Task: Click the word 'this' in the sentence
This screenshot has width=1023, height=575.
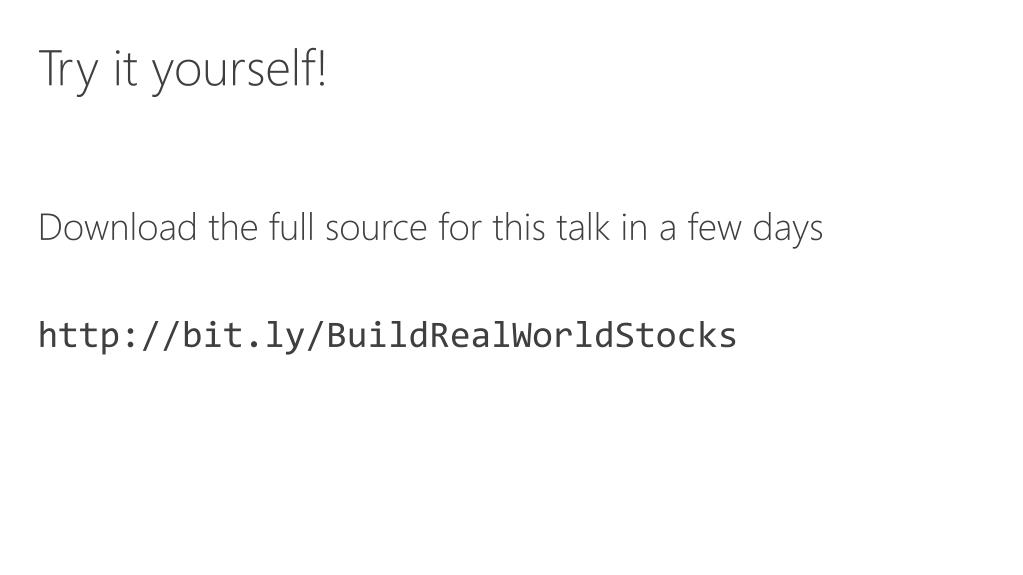Action: click(x=519, y=227)
